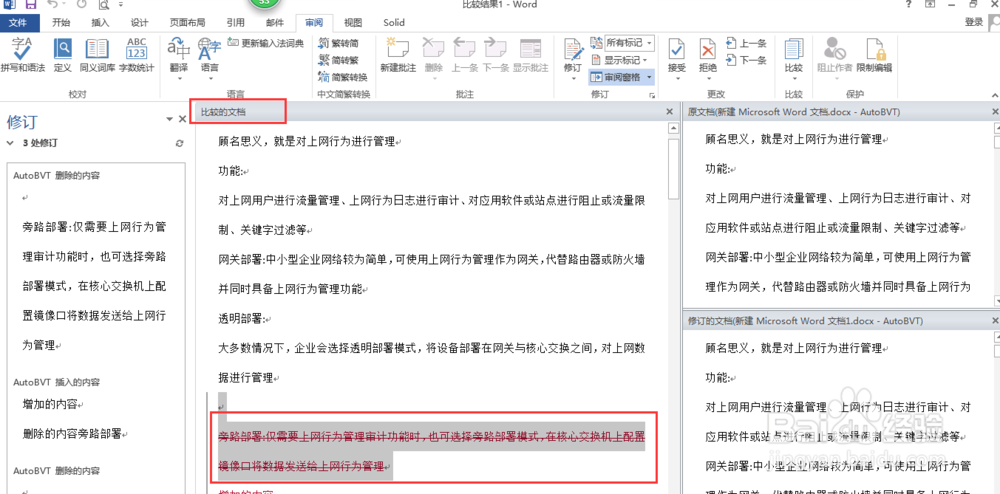1000x494 pixels.
Task: Open the All Markup (所有标记) dropdown
Action: tap(629, 43)
